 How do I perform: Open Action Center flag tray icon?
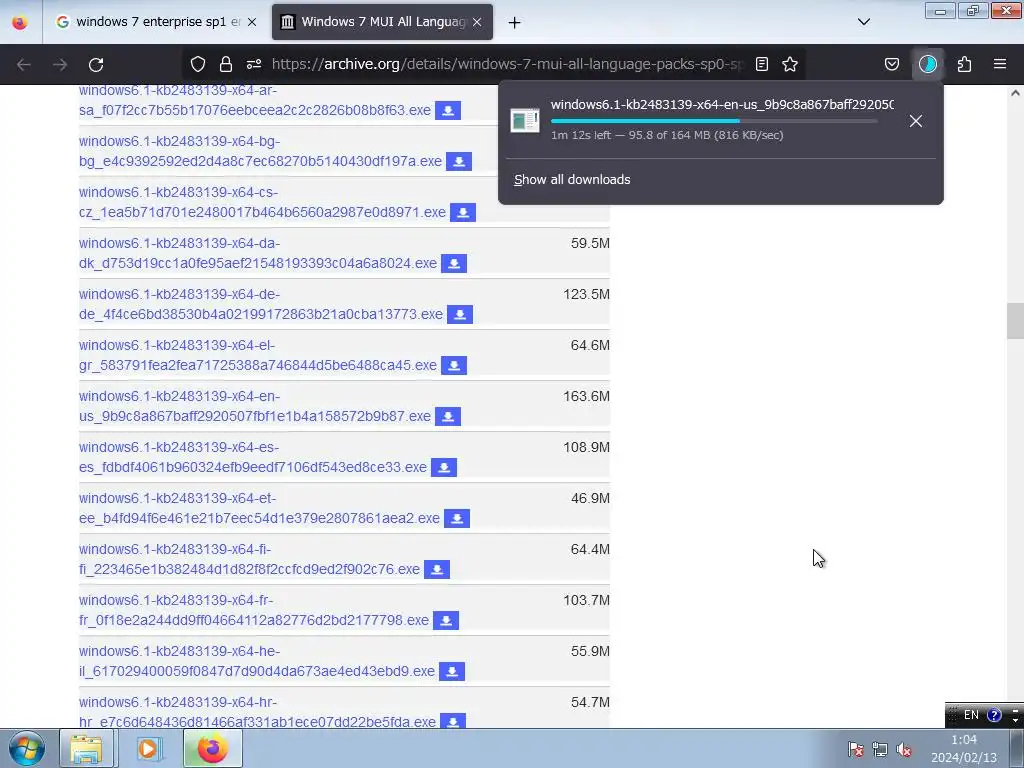click(x=855, y=750)
